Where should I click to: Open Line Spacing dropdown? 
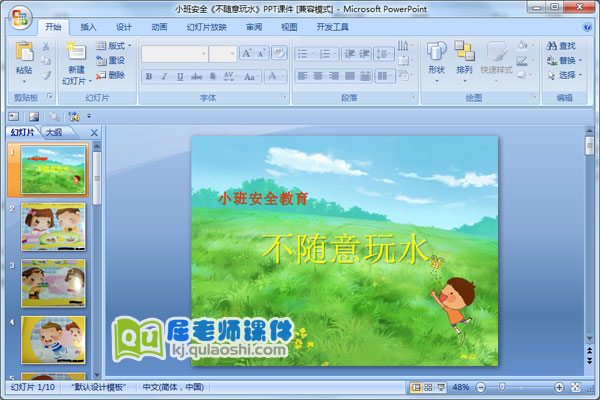click(x=384, y=54)
